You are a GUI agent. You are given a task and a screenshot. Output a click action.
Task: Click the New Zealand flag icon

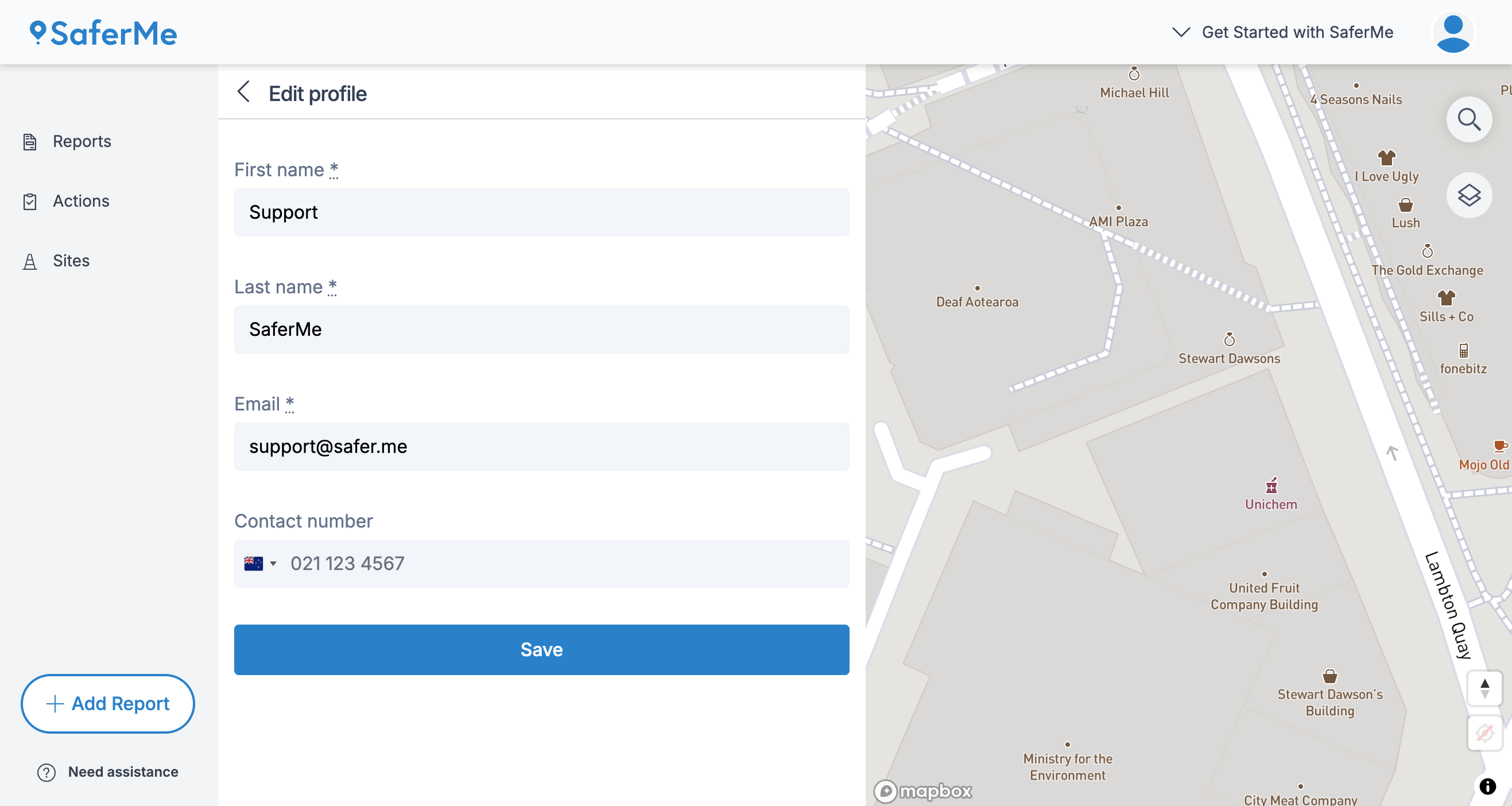point(254,563)
